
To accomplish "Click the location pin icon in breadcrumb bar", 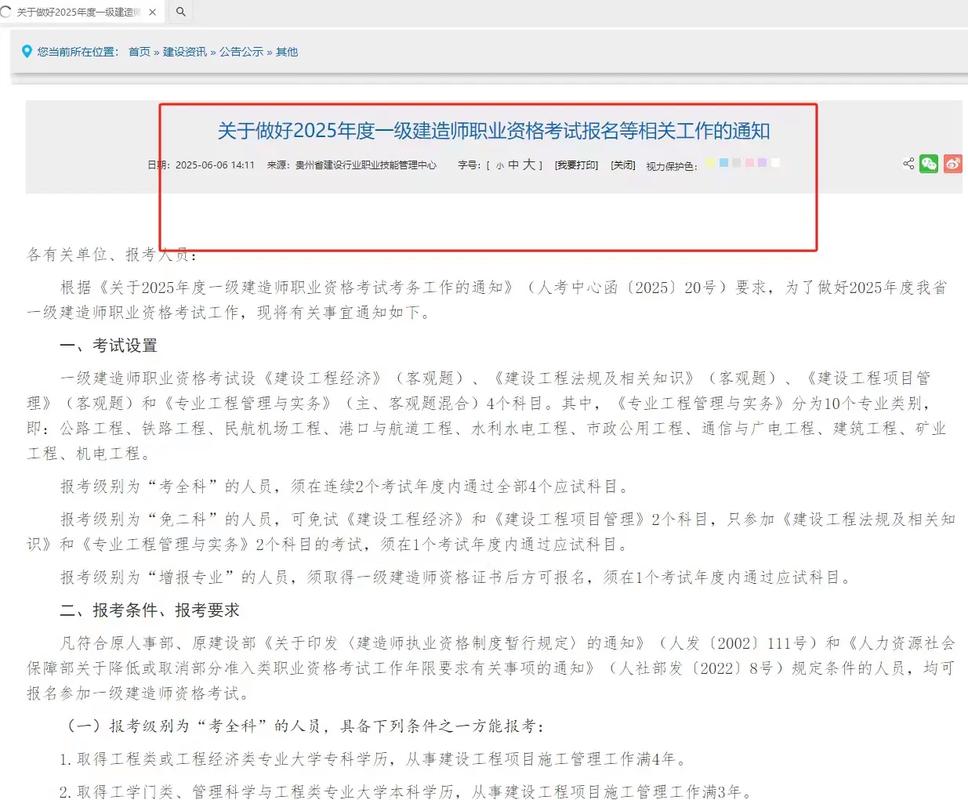I will pos(27,50).
